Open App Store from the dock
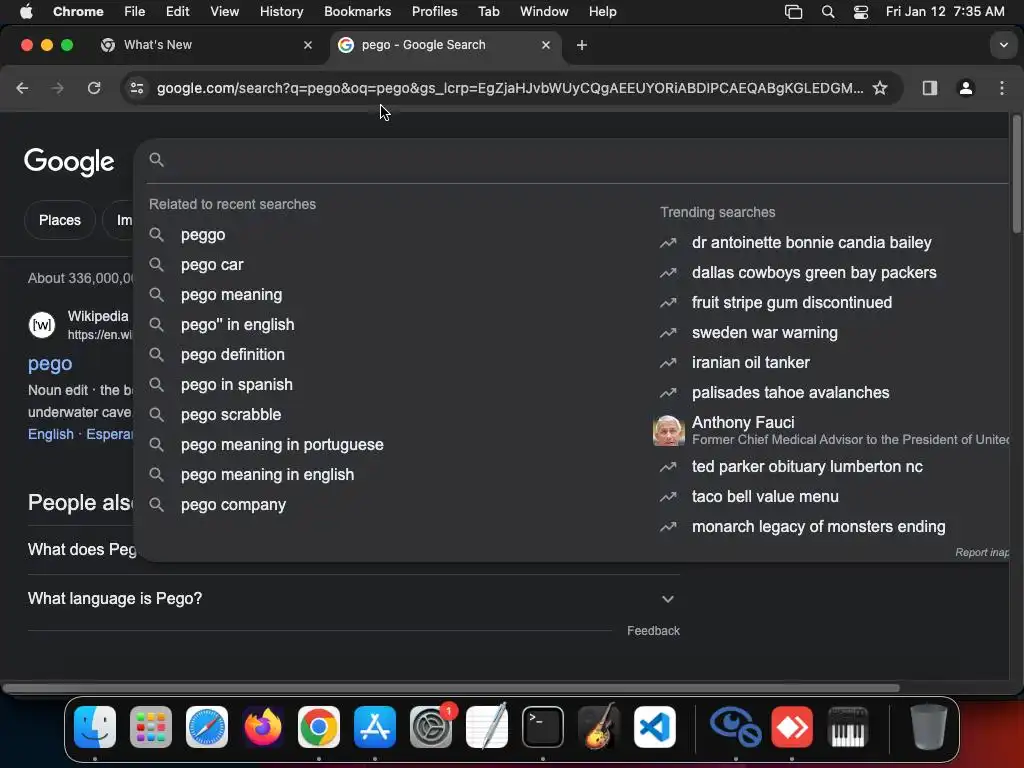Viewport: 1024px width, 768px height. [x=375, y=727]
